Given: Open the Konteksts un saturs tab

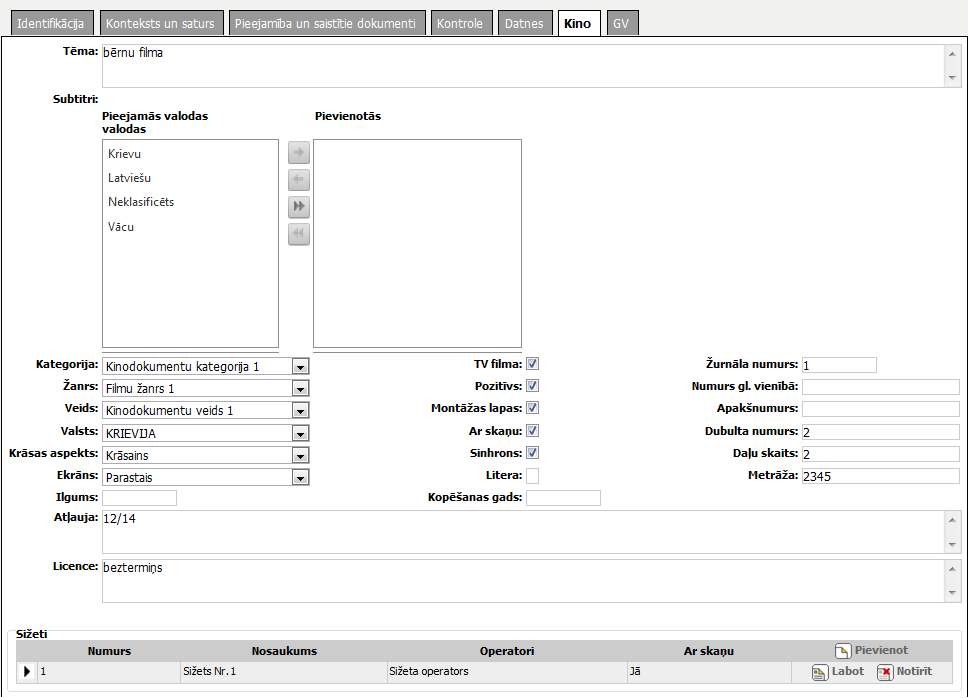Looking at the screenshot, I should click(160, 23).
